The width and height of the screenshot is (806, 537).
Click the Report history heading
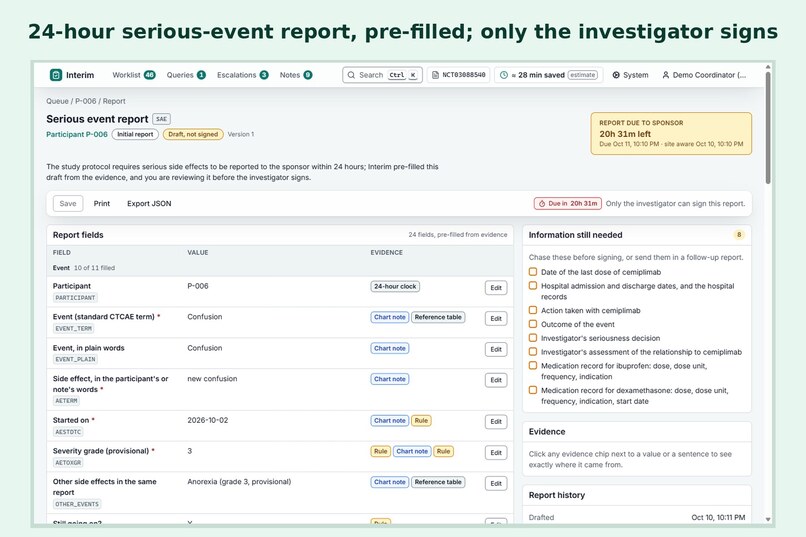(557, 495)
